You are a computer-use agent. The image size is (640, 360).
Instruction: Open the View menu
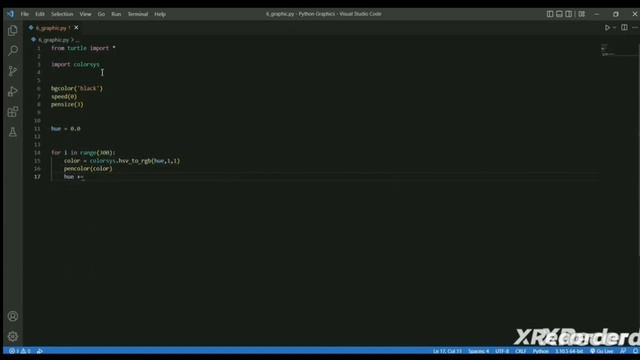pos(85,14)
